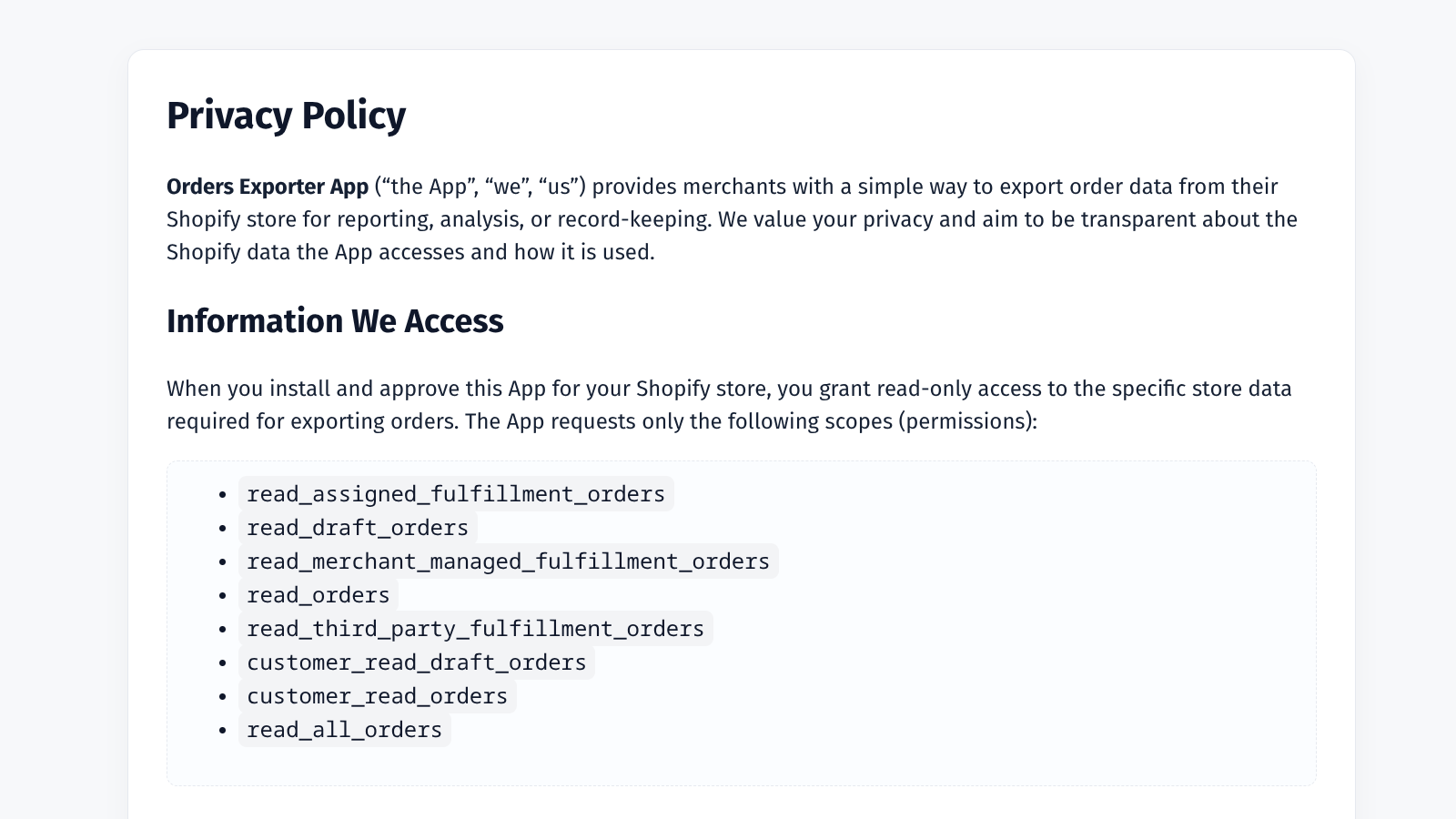Viewport: 1456px width, 819px height.
Task: Click the read_draft_orders scope tag
Action: point(358,528)
